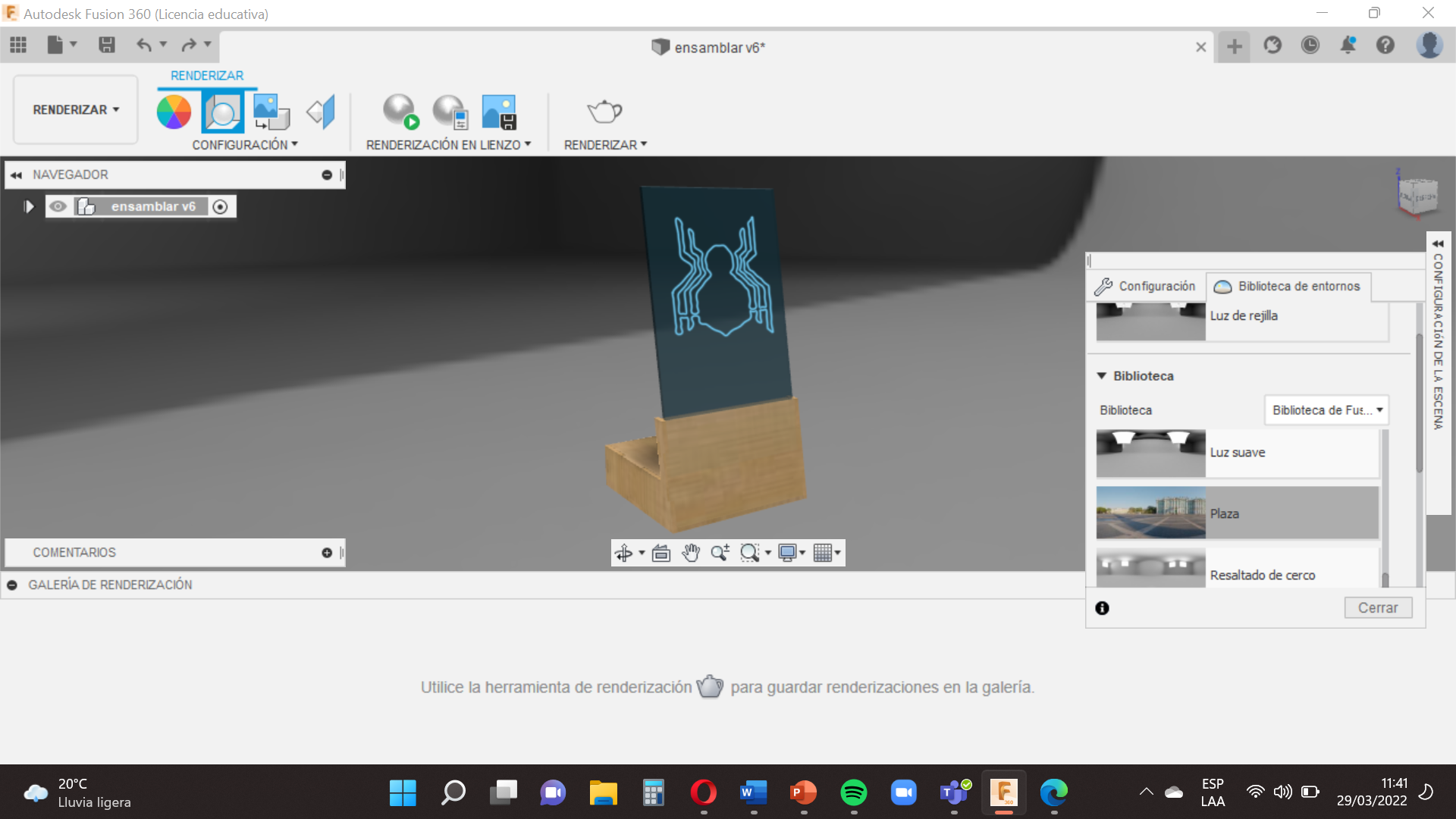Open Zoom from the taskbar
Screen dimensions: 1456x819
coord(903,793)
